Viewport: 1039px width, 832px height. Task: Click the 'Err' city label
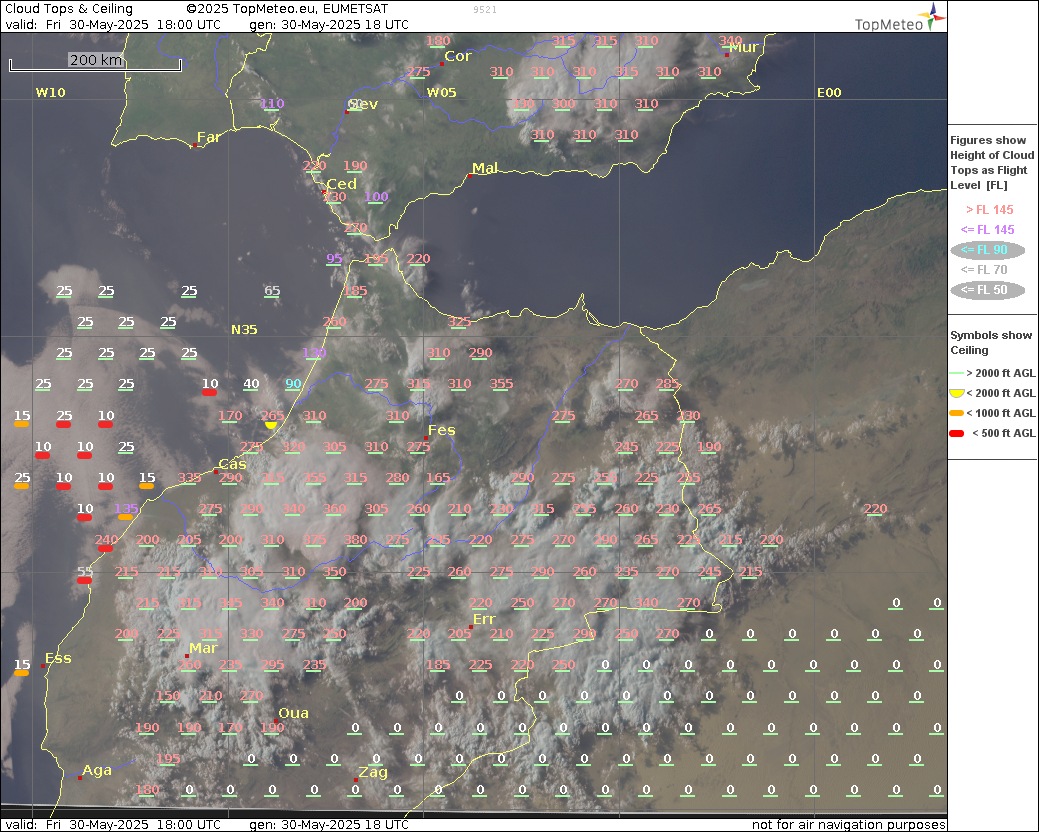coord(484,619)
